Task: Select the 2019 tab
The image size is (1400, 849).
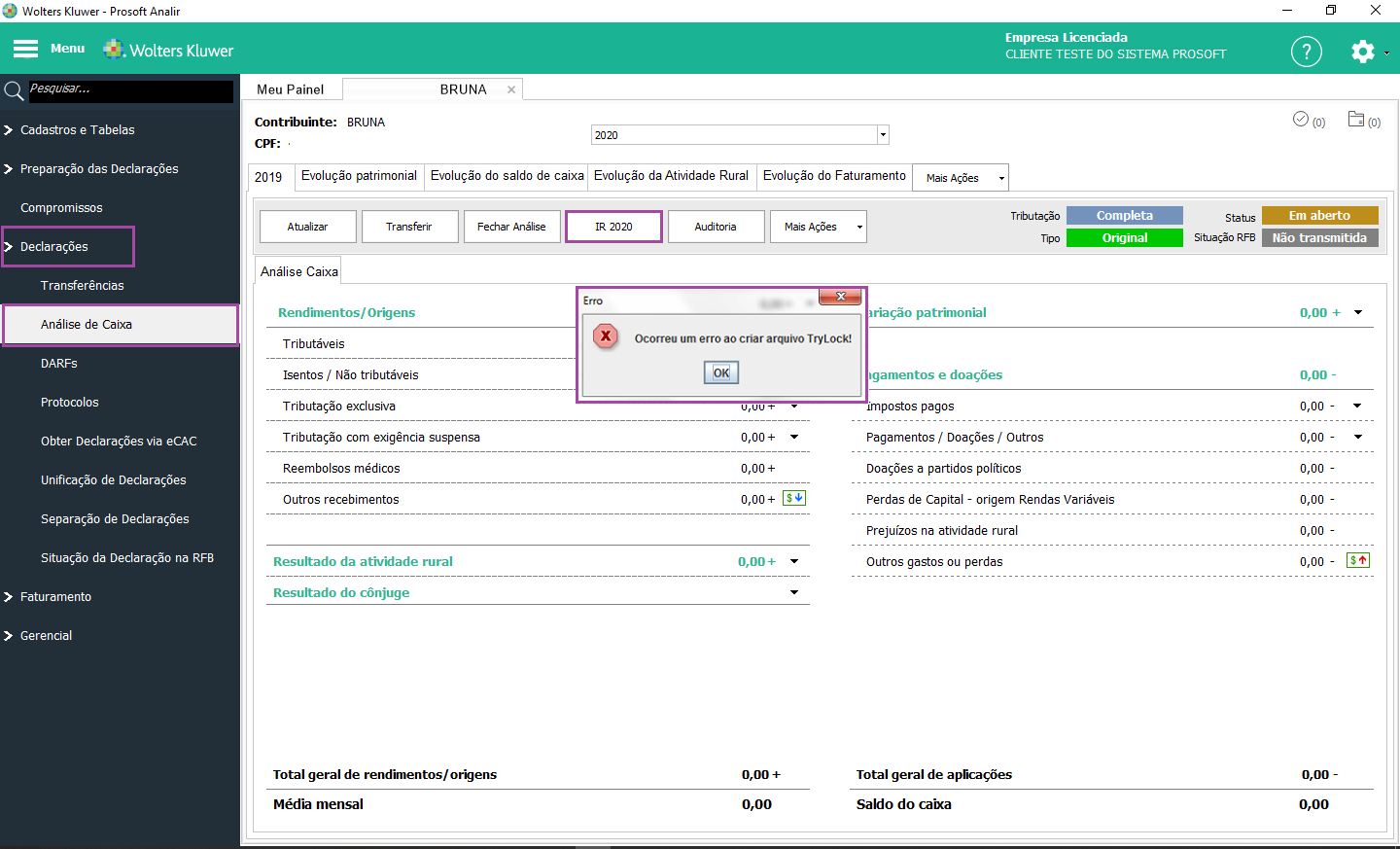Action: [x=269, y=177]
